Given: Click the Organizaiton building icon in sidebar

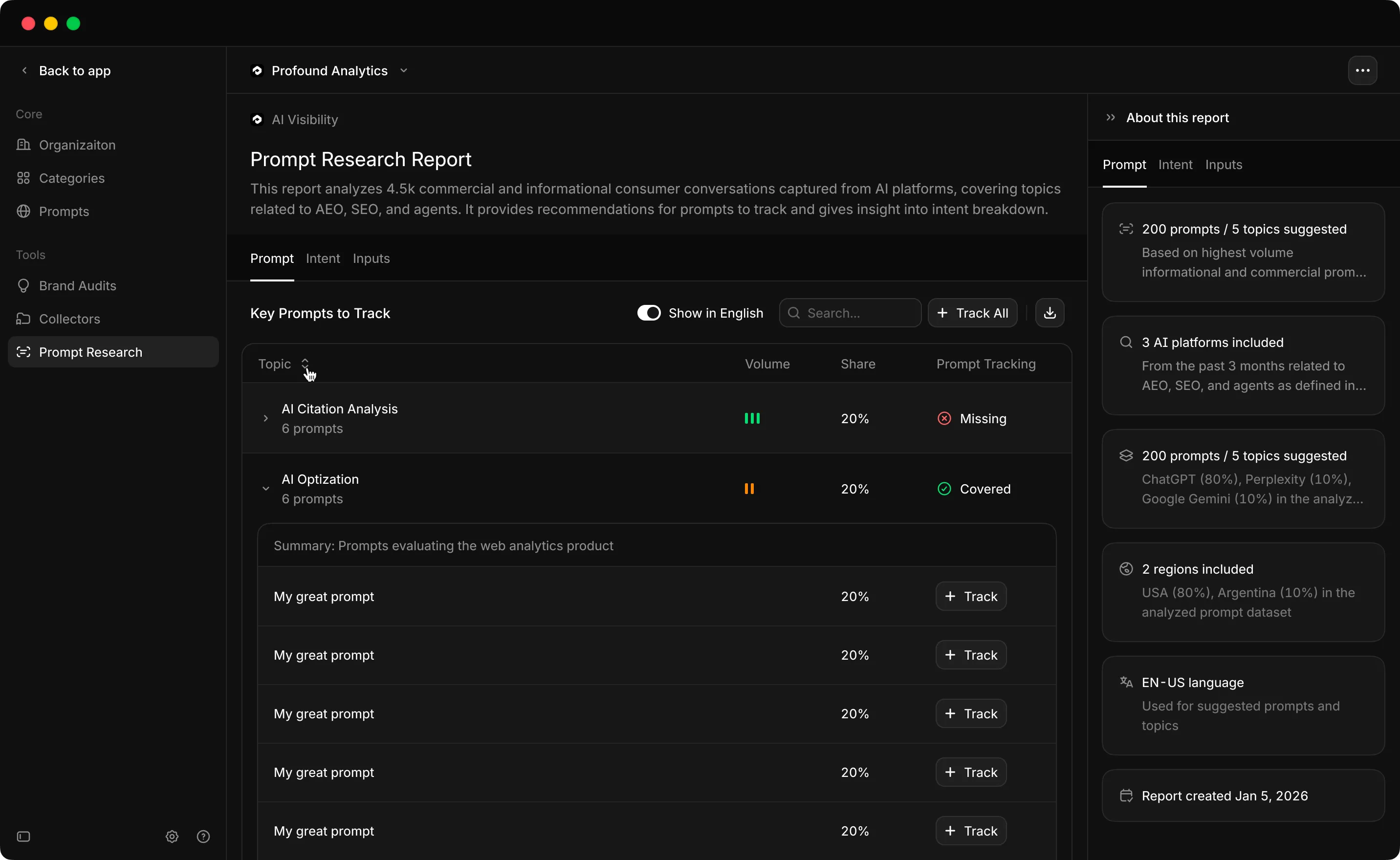Looking at the screenshot, I should [x=23, y=145].
